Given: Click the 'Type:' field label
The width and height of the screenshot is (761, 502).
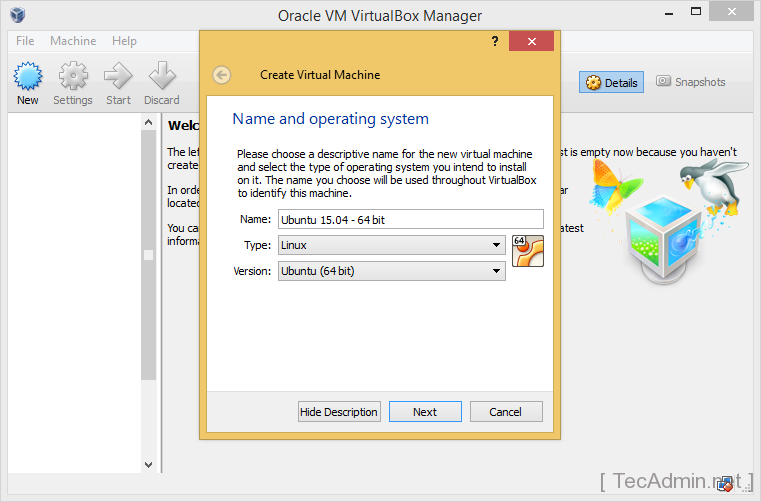Looking at the screenshot, I should pyautogui.click(x=258, y=245).
